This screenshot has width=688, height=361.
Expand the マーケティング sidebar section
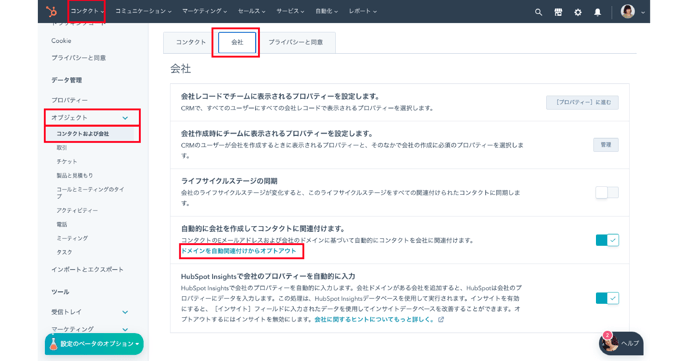(x=125, y=329)
